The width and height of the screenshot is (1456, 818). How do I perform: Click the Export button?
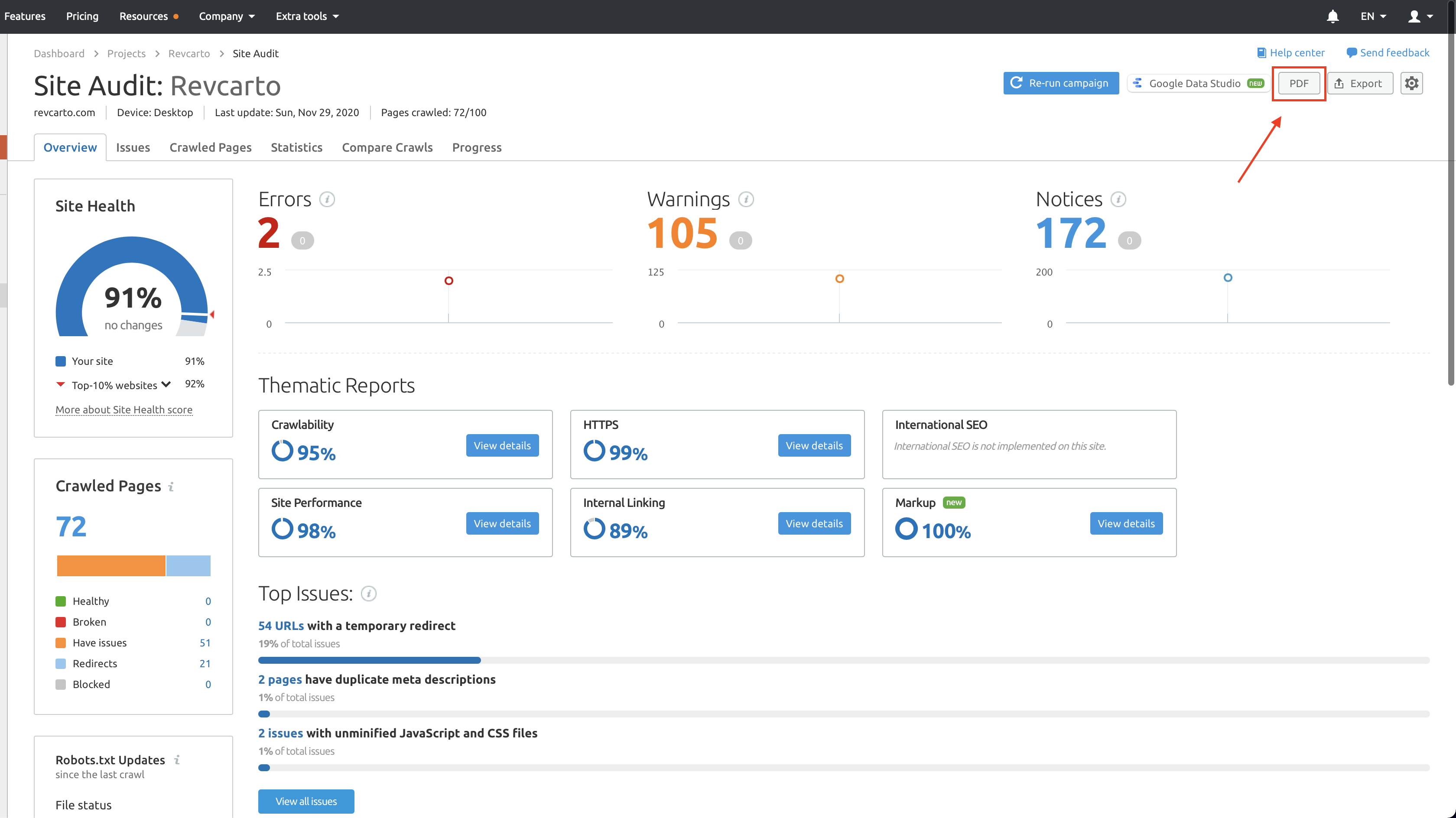click(x=1360, y=83)
